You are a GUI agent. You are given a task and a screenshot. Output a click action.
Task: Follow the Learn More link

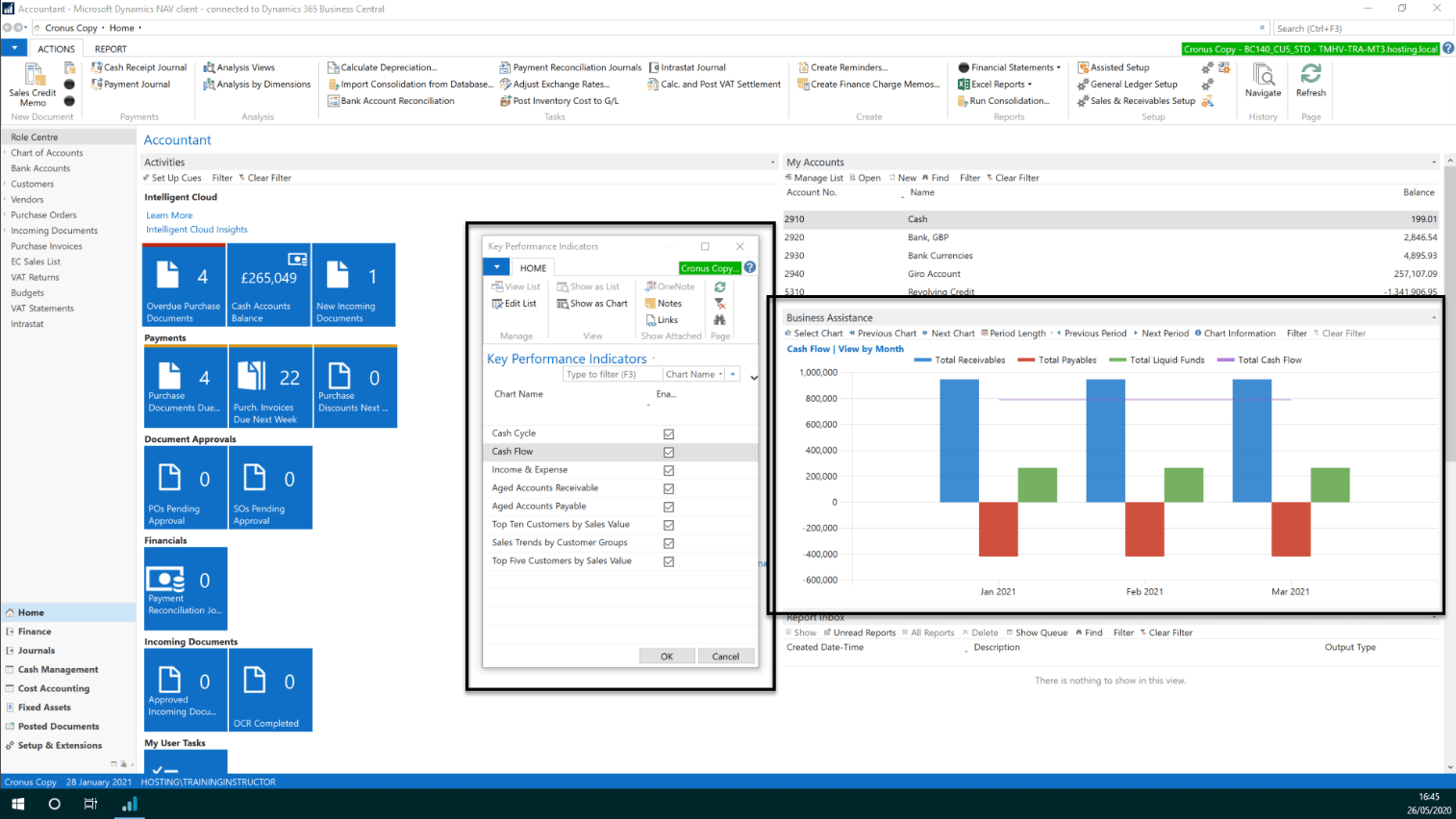169,215
